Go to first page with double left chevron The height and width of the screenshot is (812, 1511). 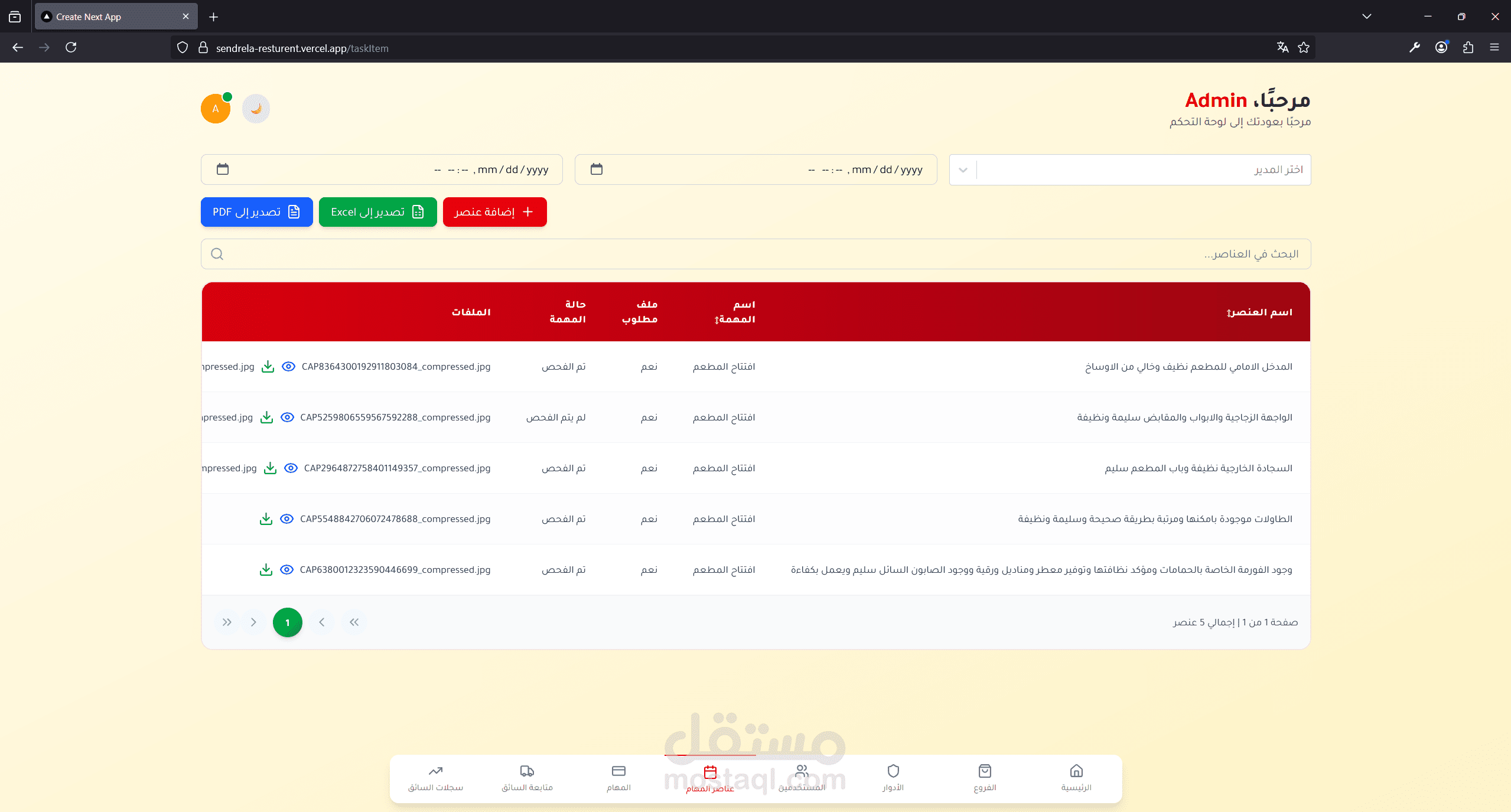(x=354, y=622)
